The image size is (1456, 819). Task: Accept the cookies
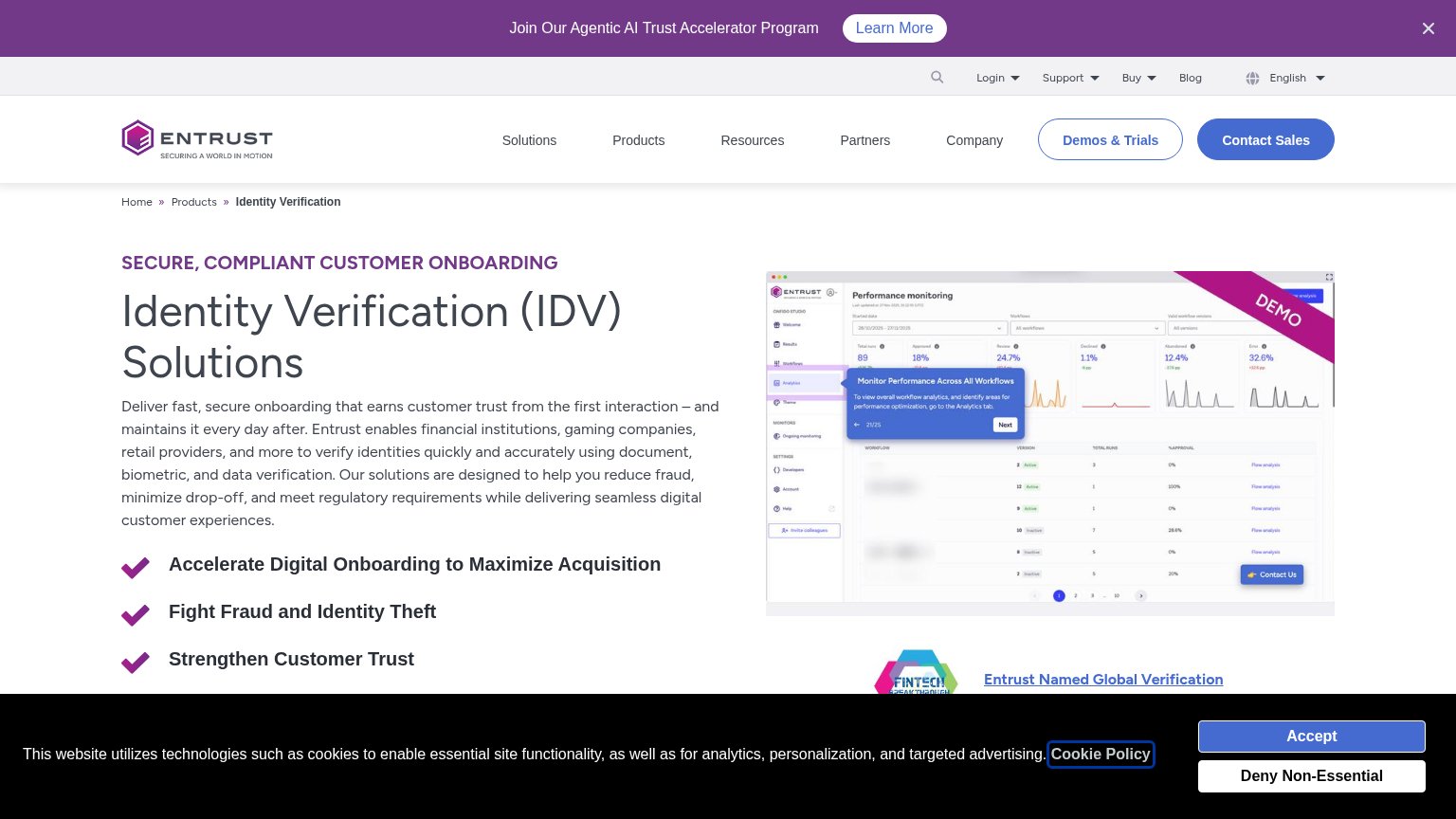click(1311, 737)
